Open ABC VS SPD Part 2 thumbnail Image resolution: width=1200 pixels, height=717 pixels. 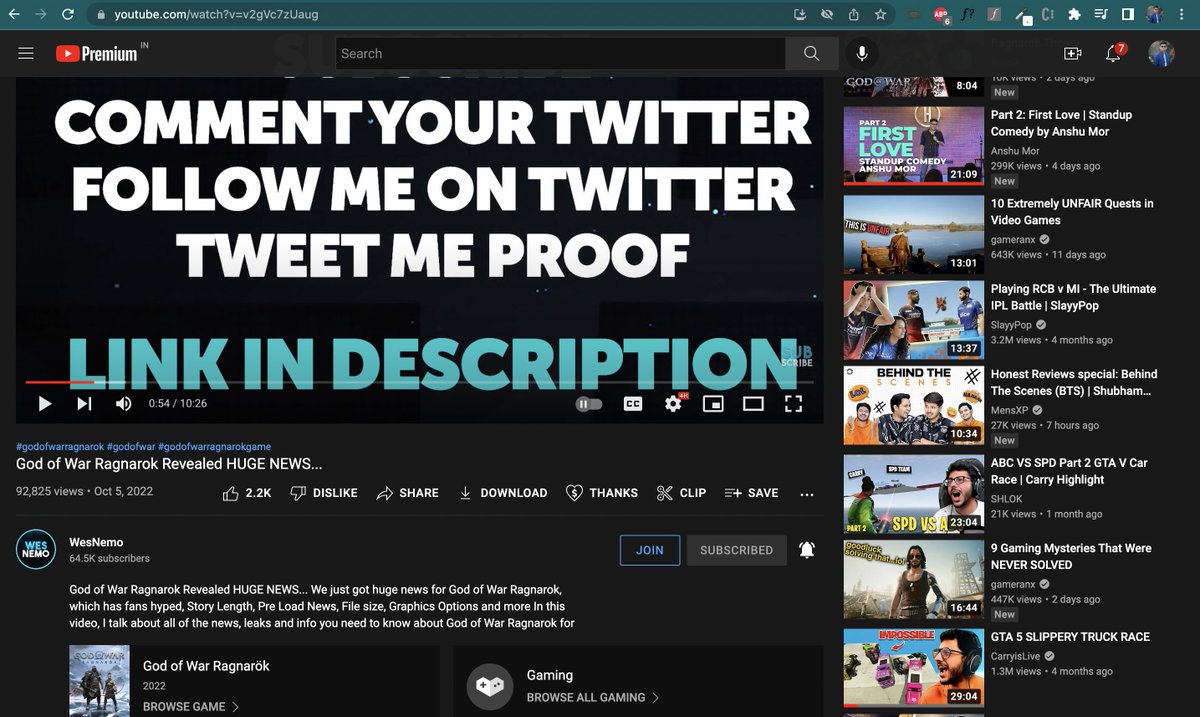point(914,494)
